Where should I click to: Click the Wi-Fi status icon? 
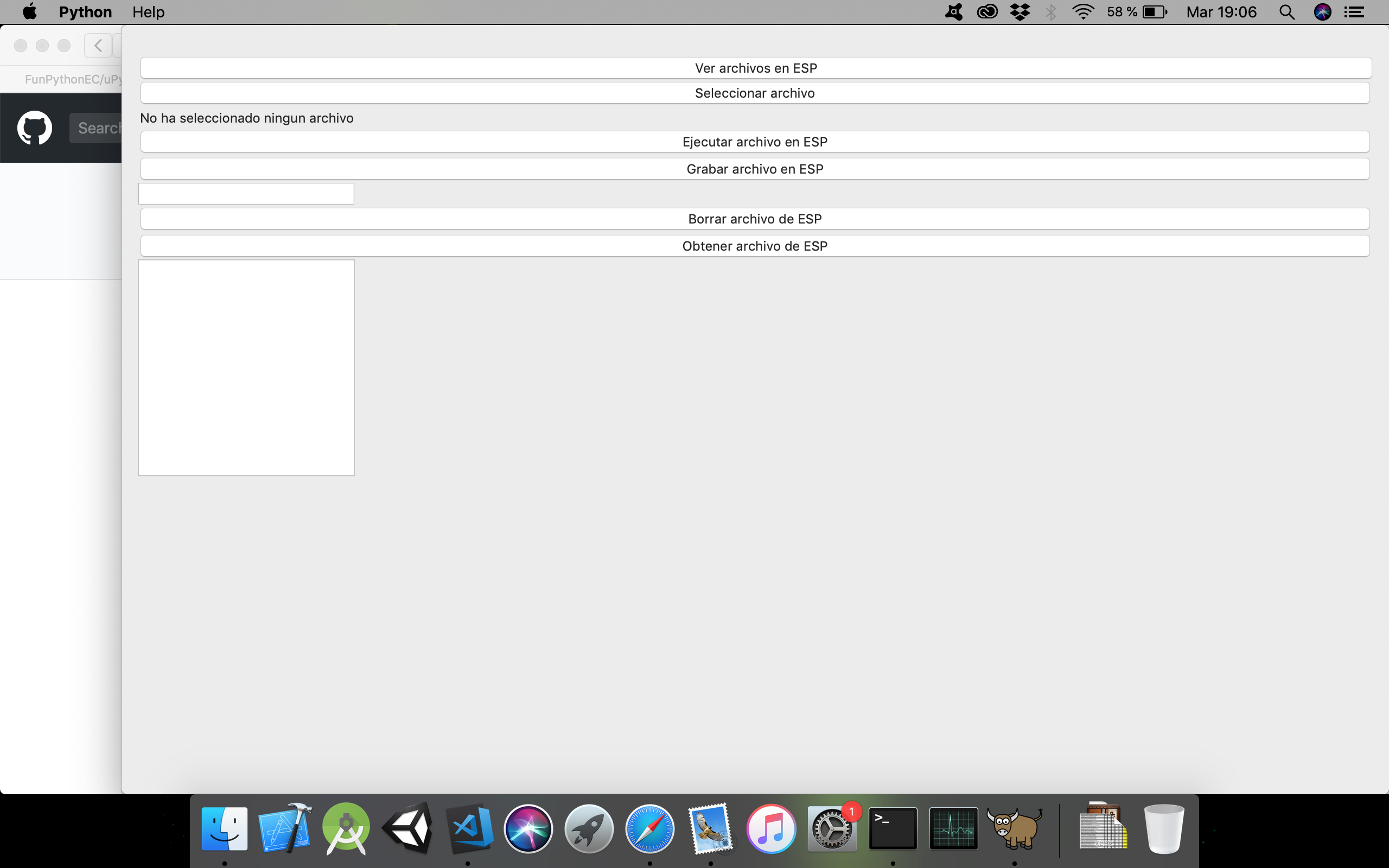(1082, 12)
